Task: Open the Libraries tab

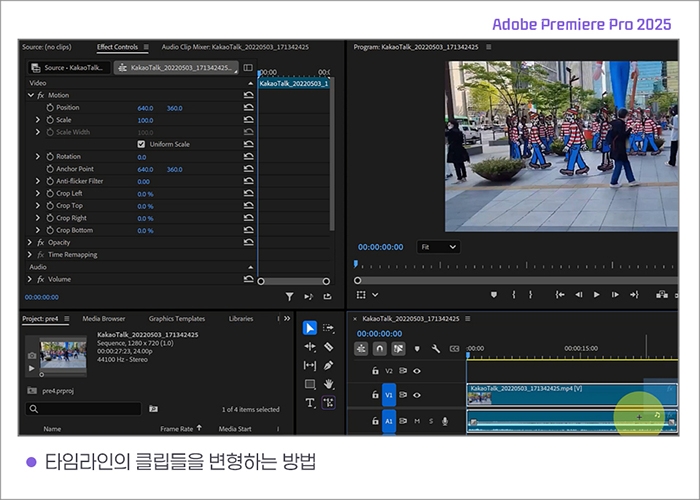Action: pyautogui.click(x=241, y=318)
